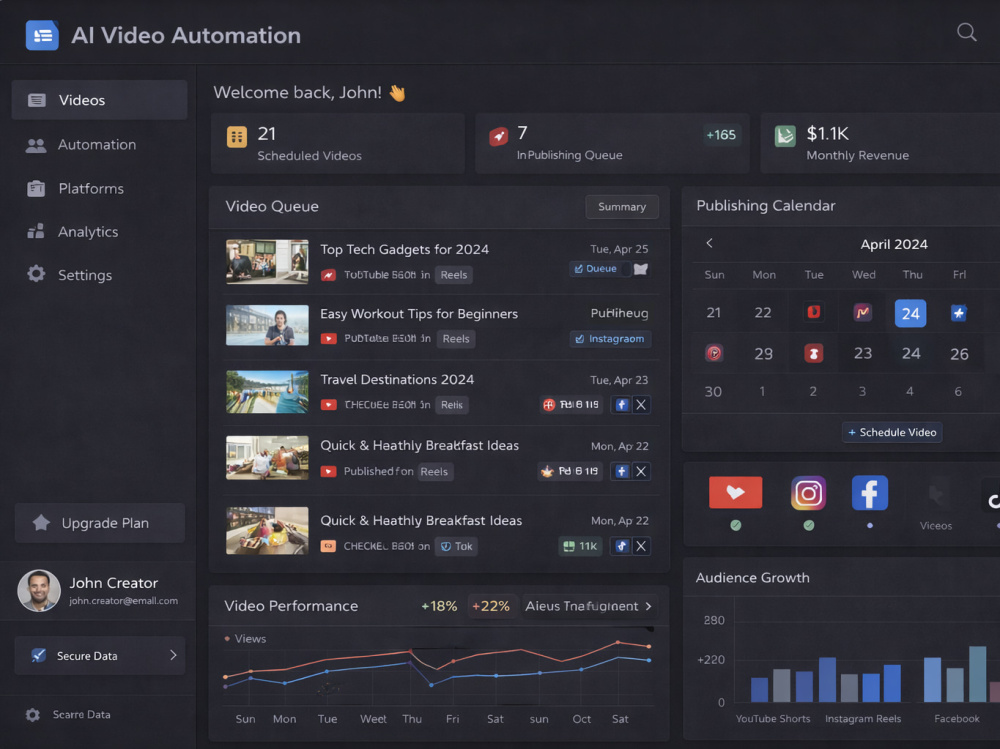
Task: Click orange platform icon on the Tok row
Action: [328, 546]
